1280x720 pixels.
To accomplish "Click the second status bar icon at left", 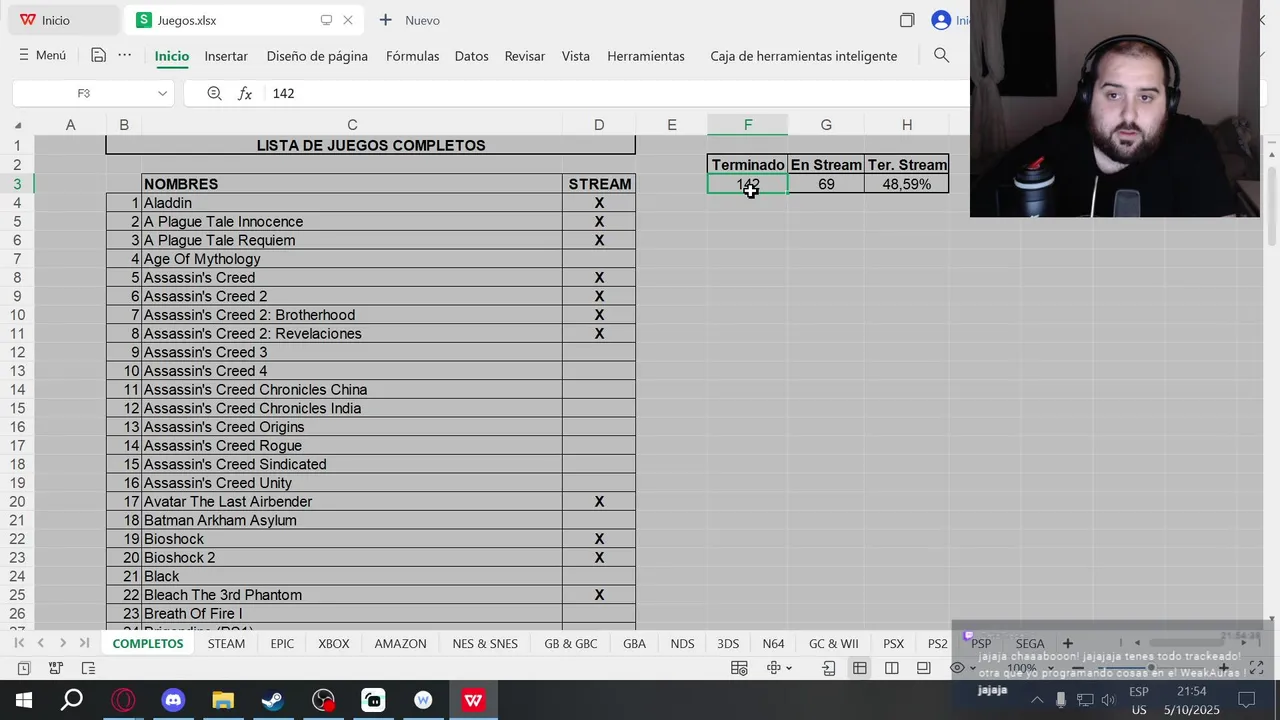I will pyautogui.click(x=56, y=668).
